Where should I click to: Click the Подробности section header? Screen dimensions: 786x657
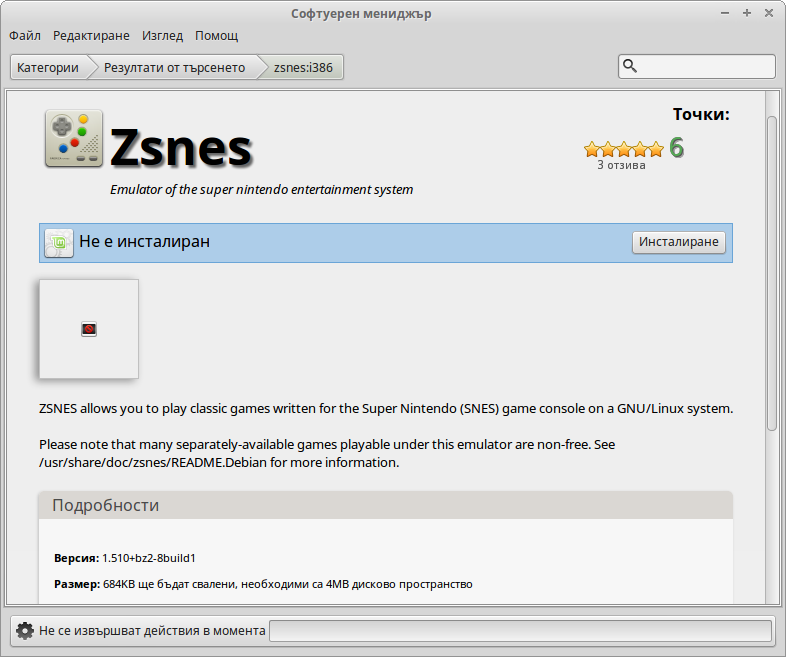click(385, 505)
